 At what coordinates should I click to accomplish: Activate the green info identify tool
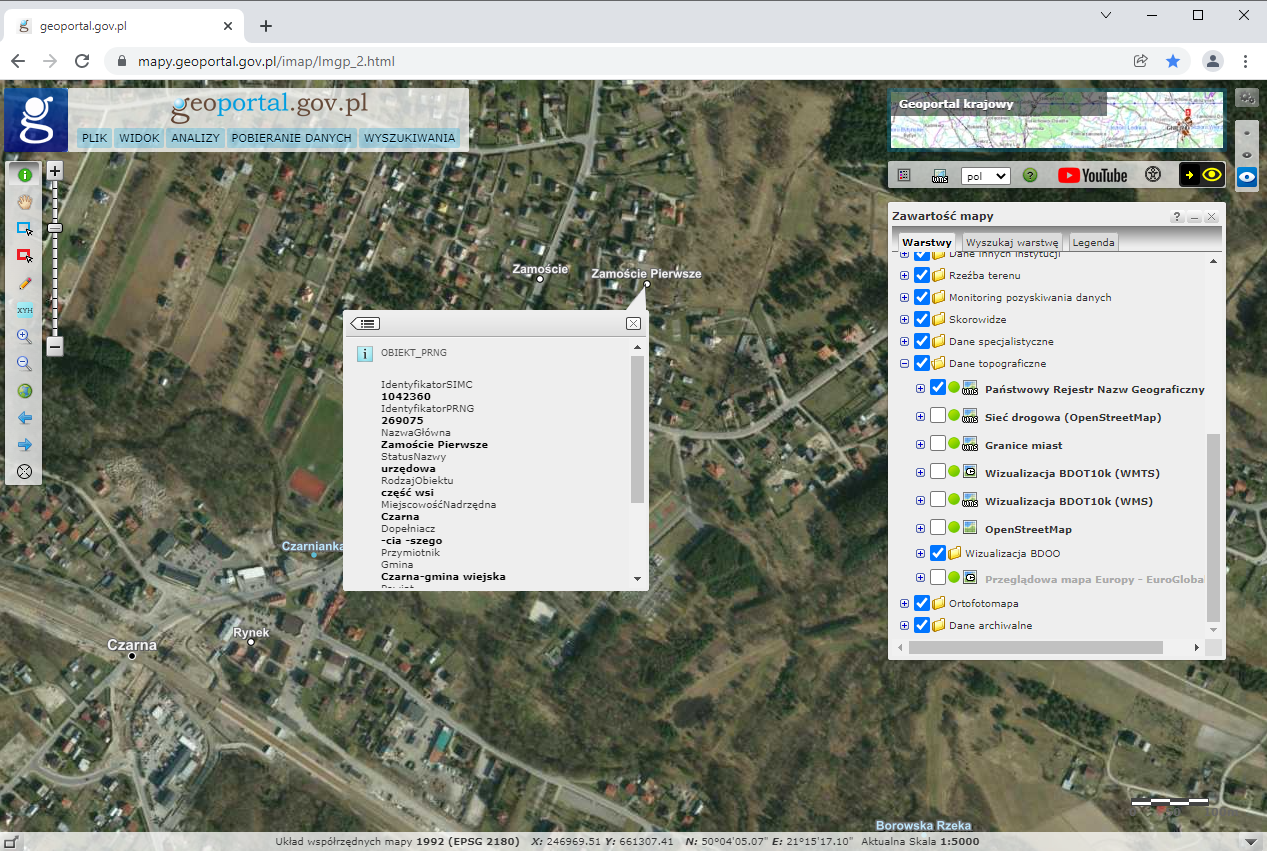click(25, 174)
